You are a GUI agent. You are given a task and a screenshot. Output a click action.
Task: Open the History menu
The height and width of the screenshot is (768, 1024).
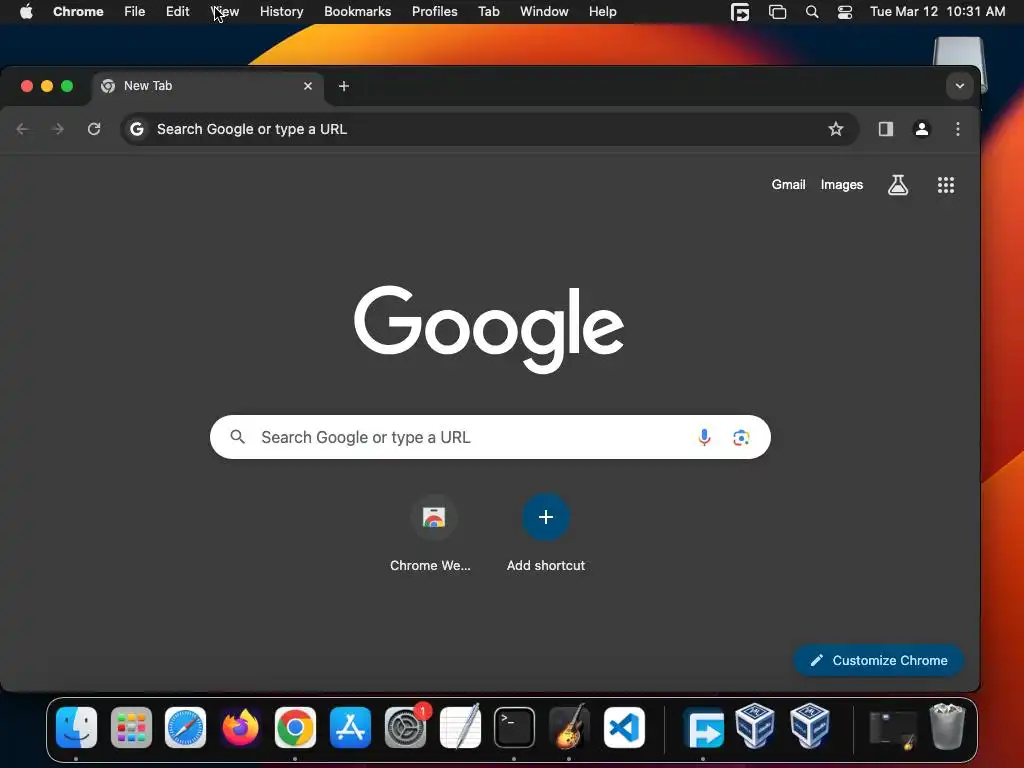click(281, 12)
